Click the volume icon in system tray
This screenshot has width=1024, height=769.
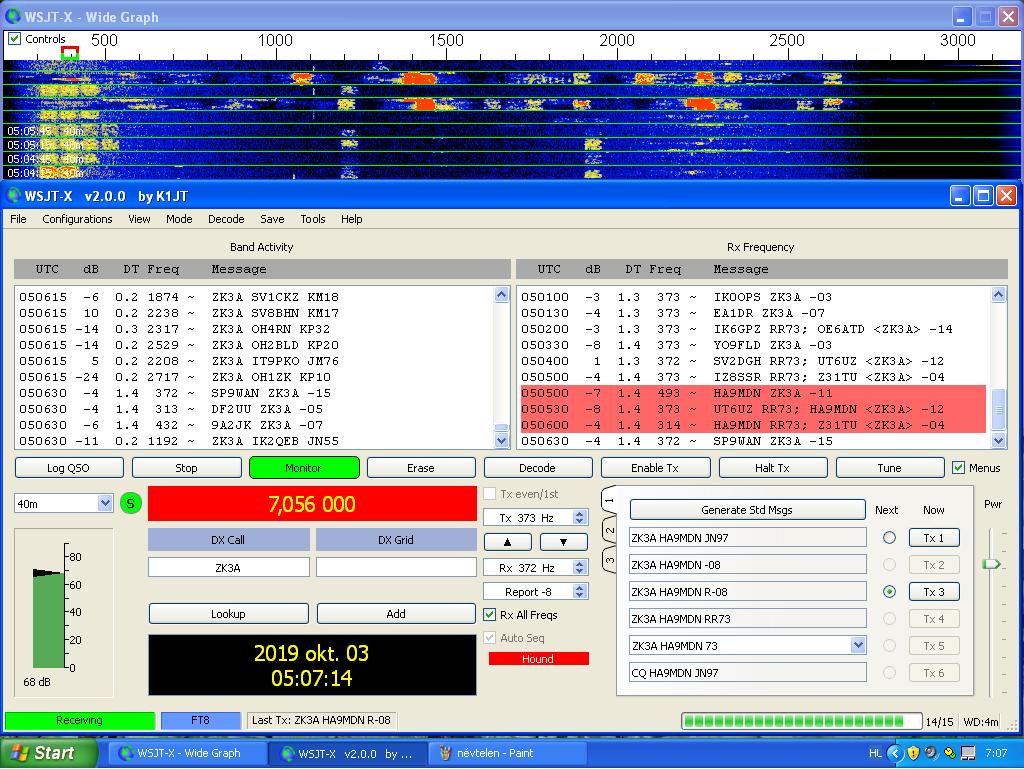931,753
